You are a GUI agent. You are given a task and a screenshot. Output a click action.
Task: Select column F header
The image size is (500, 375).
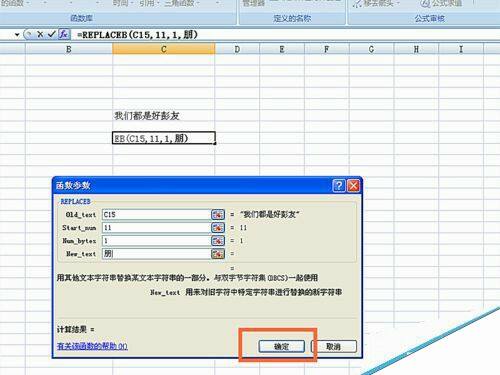327,49
